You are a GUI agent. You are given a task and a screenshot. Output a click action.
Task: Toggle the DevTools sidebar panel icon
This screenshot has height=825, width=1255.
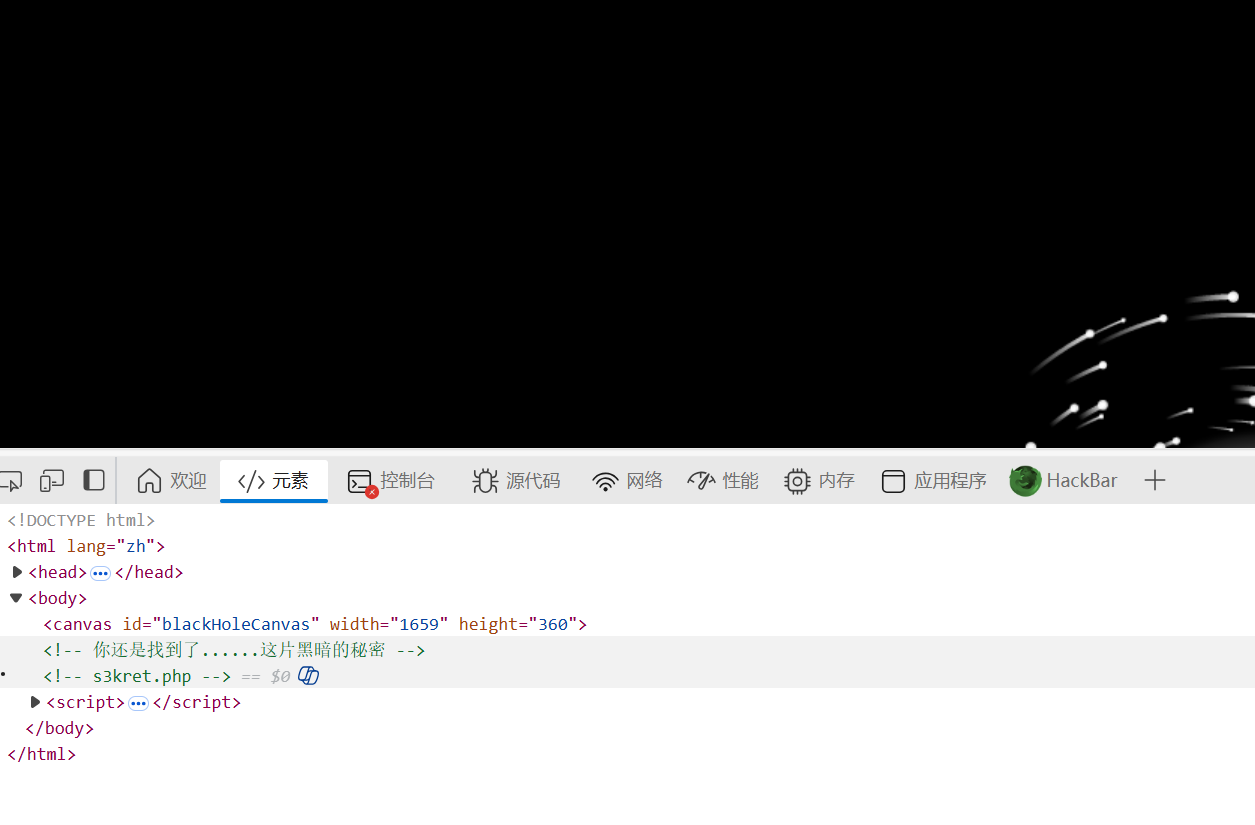click(x=94, y=481)
